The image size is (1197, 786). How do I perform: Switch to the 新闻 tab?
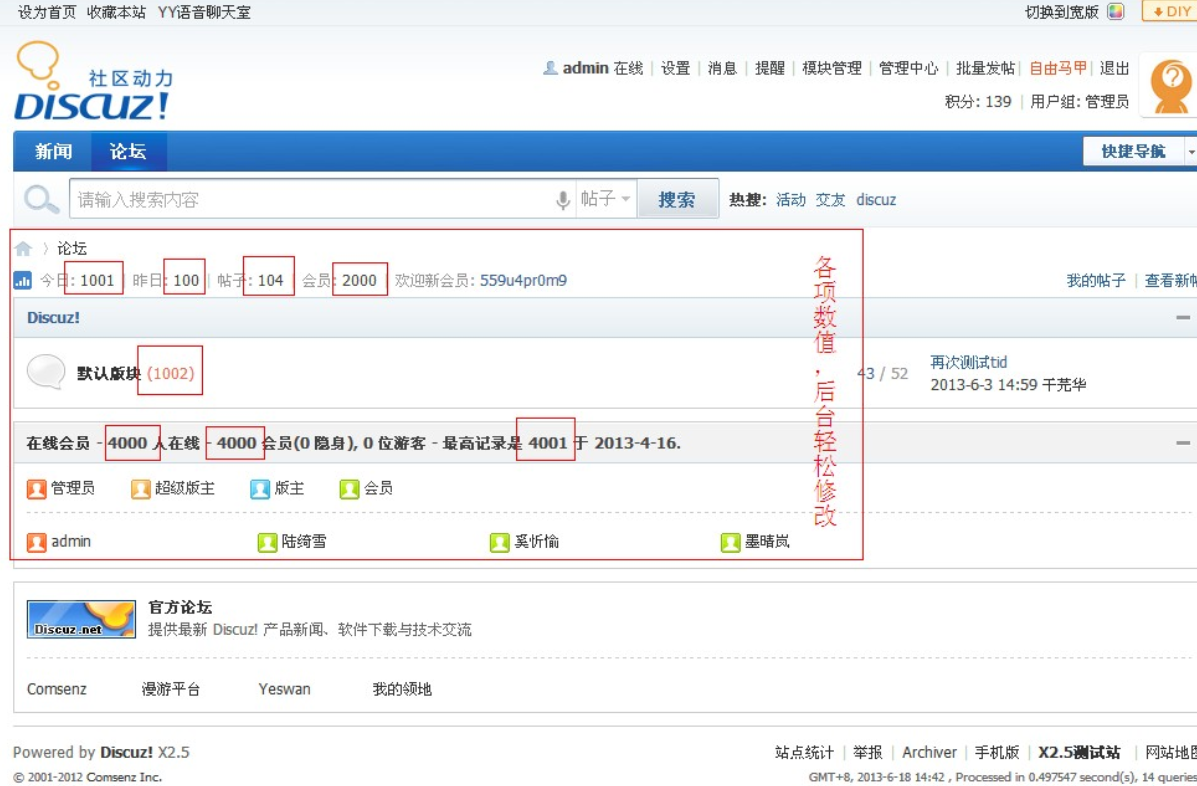(53, 151)
